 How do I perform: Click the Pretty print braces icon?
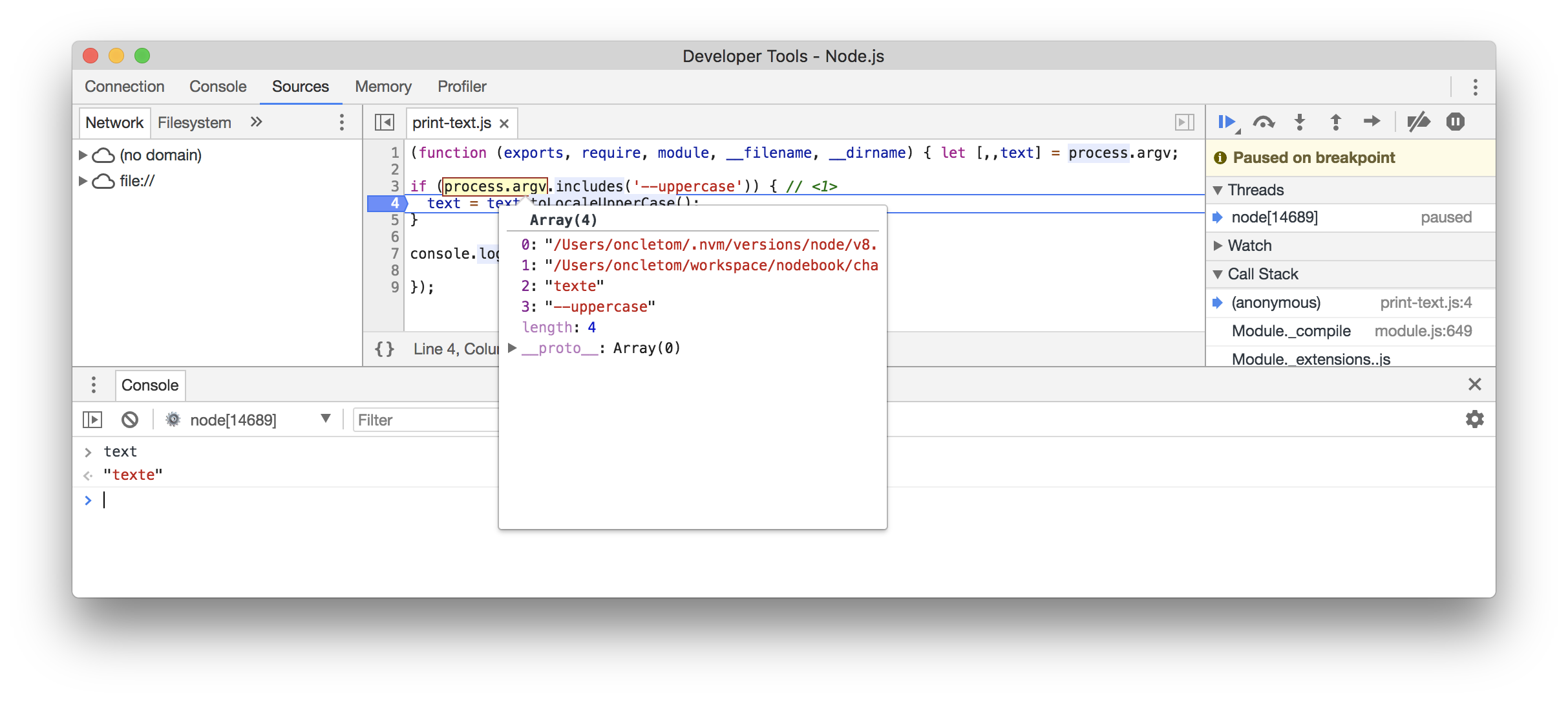click(384, 349)
